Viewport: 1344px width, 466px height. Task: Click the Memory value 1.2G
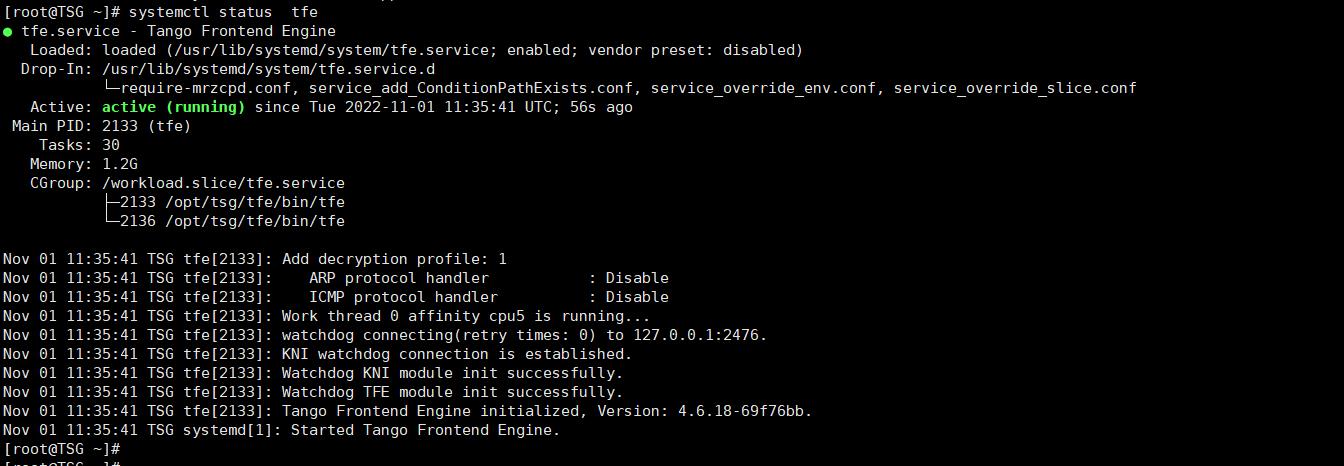pos(120,164)
